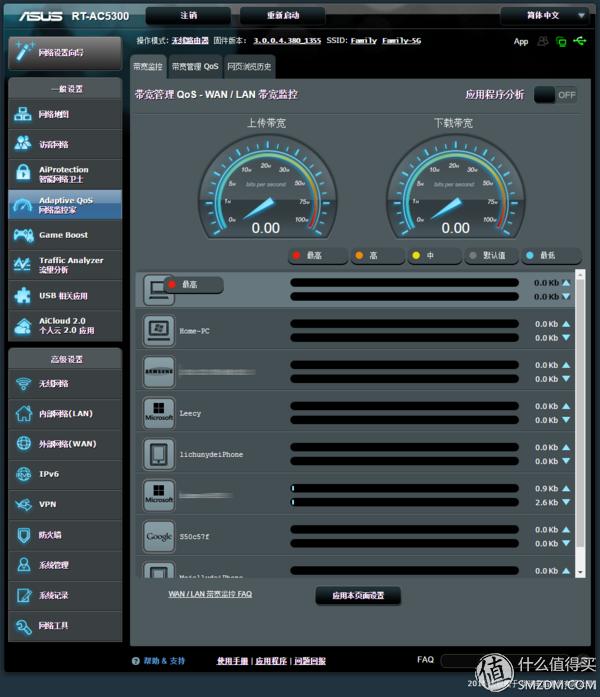
Task: Toggle the 应用程序分析 OFF switch
Action: click(556, 95)
